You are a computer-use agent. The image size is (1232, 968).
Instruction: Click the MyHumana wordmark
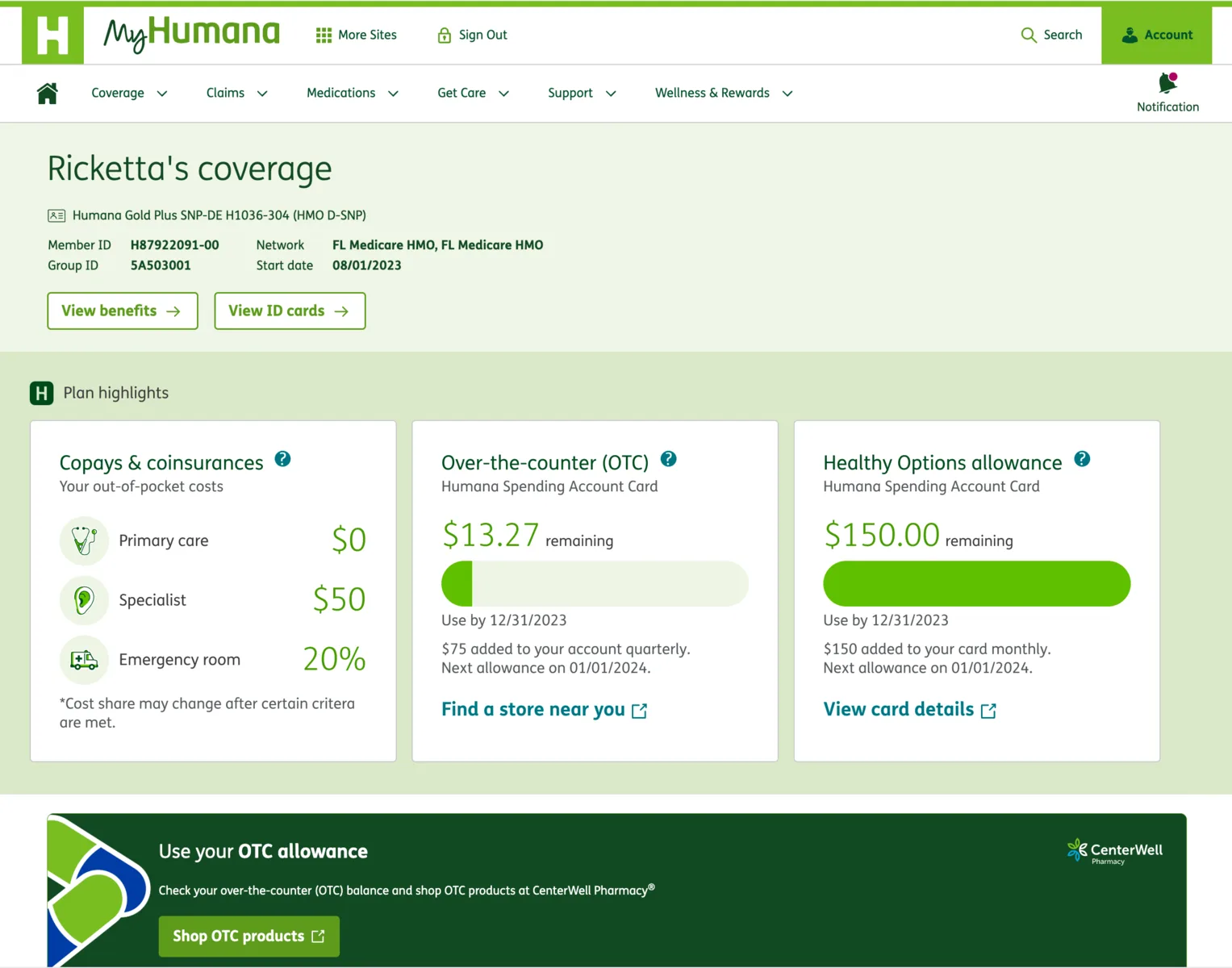coord(191,34)
